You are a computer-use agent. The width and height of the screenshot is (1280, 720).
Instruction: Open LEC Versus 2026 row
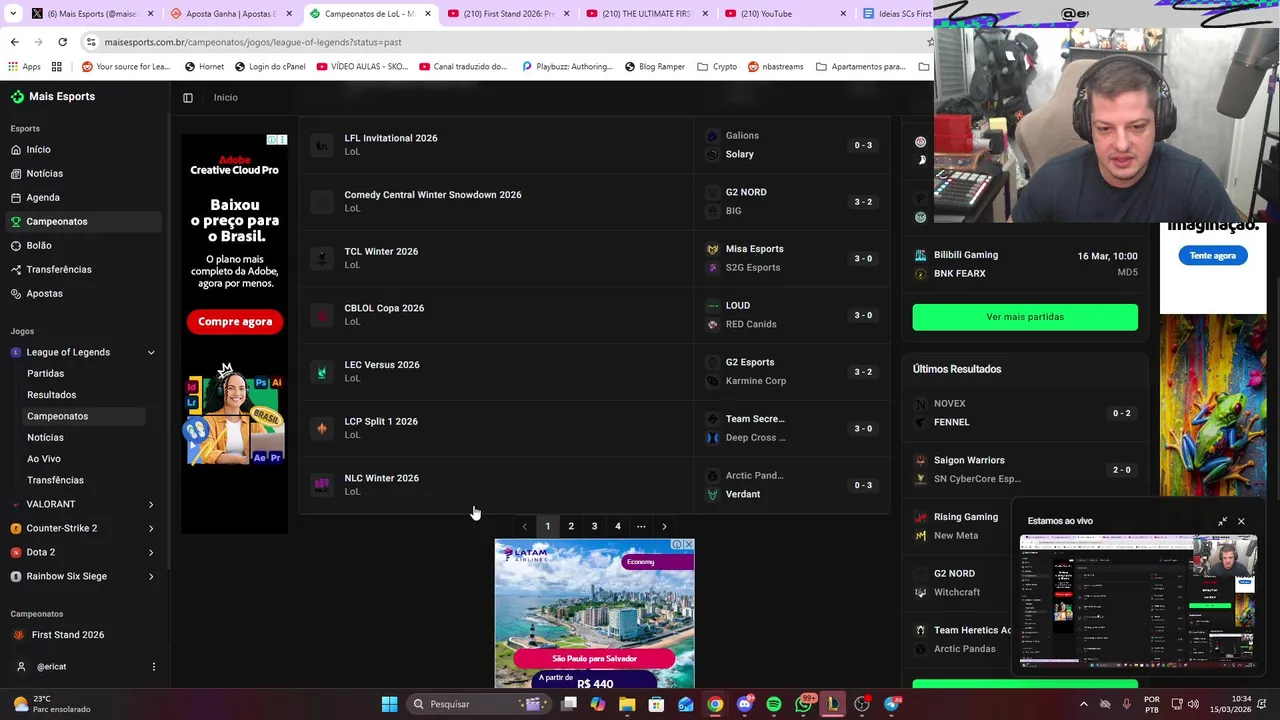(x=594, y=372)
